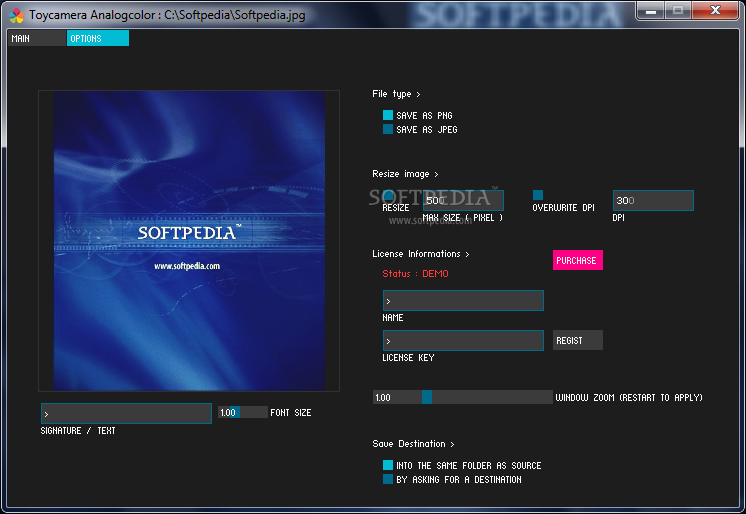This screenshot has width=746, height=514.
Task: Click the 'Save Destination >' heading
Action: pos(413,444)
